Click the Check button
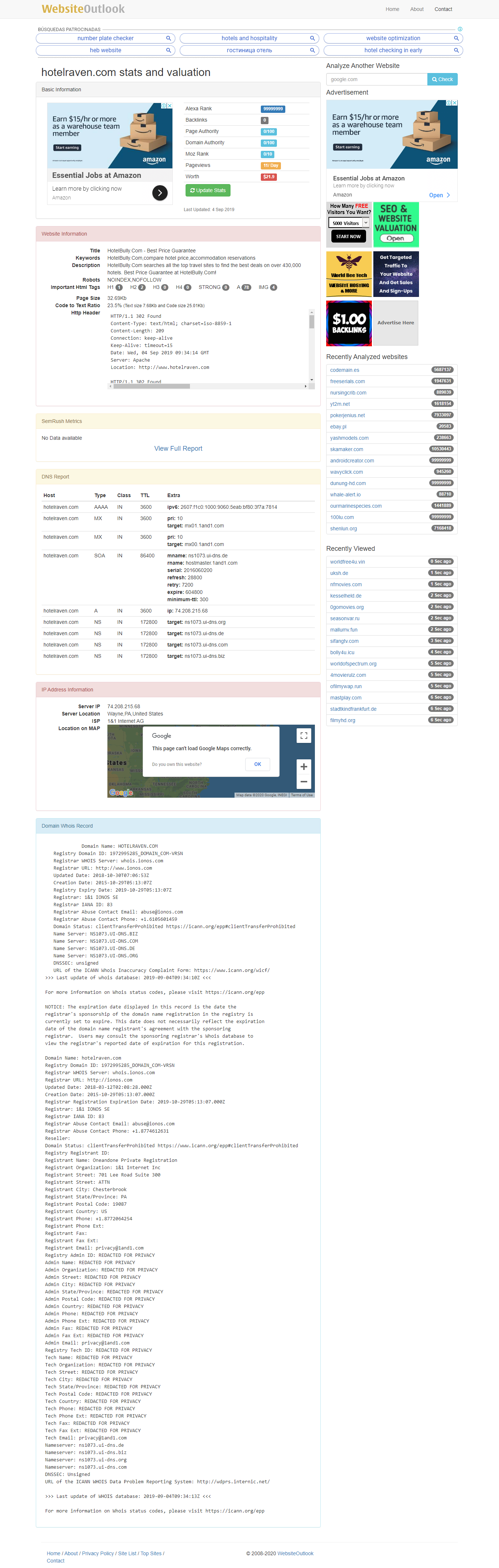Viewport: 499px width, 1568px height. click(442, 79)
